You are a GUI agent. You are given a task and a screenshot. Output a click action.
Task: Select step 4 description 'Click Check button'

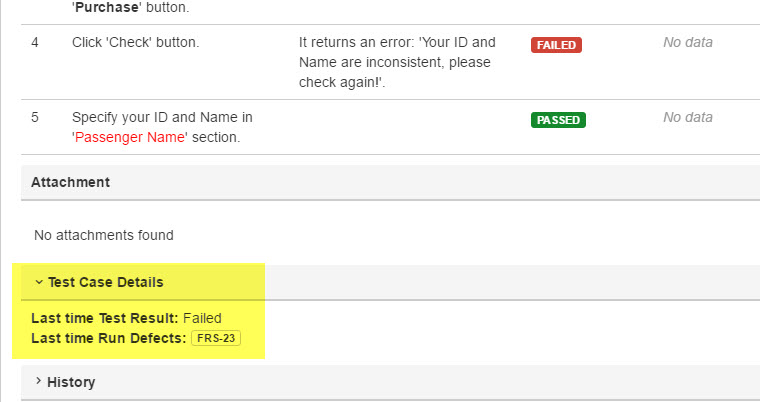click(x=135, y=42)
